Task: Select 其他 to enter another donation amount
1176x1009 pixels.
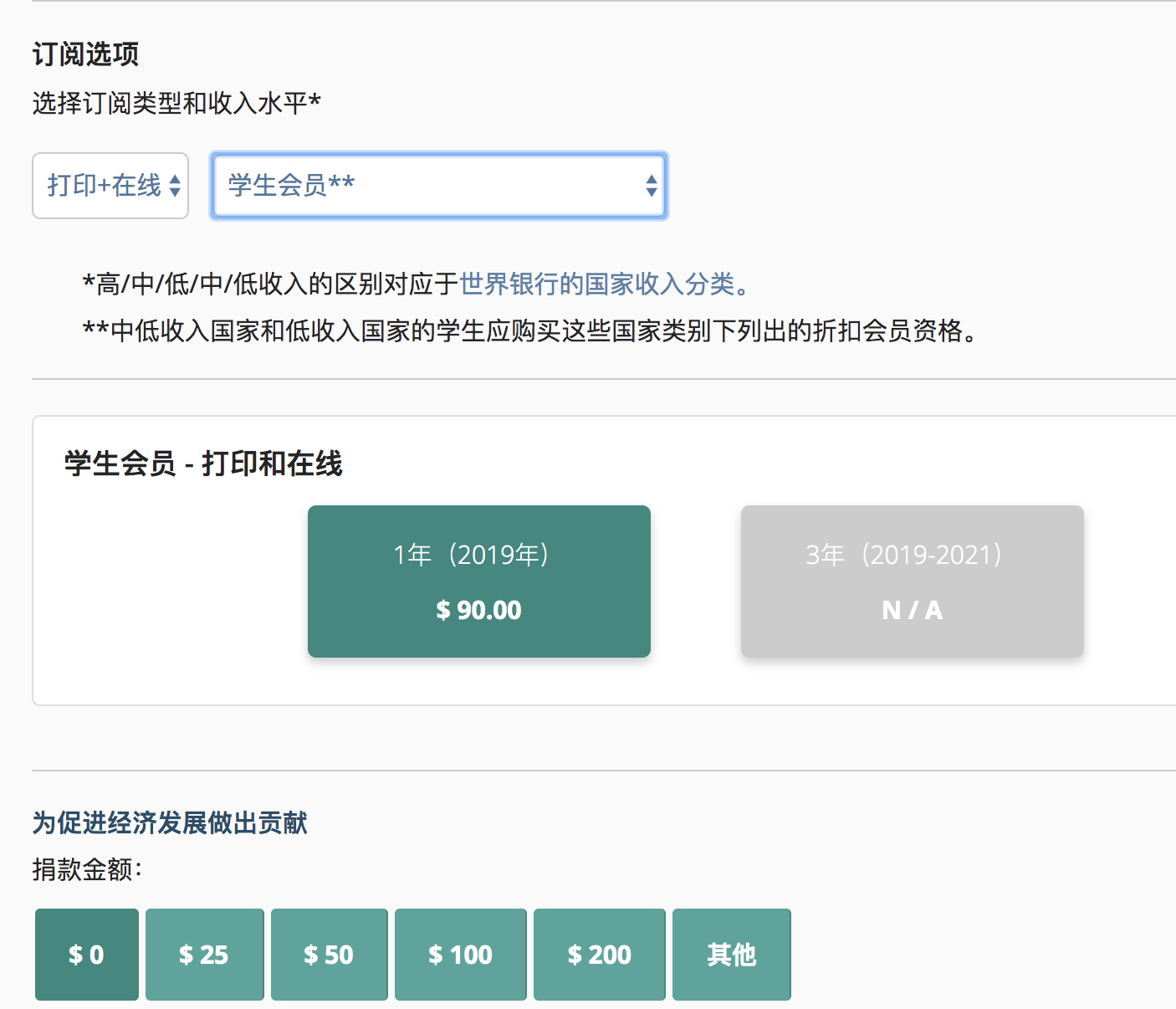Action: click(x=731, y=955)
